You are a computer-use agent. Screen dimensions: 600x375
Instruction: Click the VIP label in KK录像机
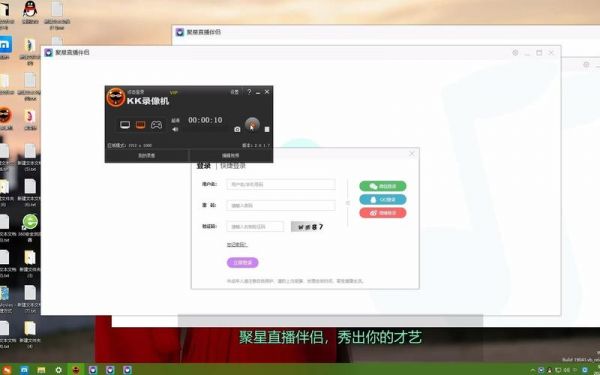coord(173,92)
